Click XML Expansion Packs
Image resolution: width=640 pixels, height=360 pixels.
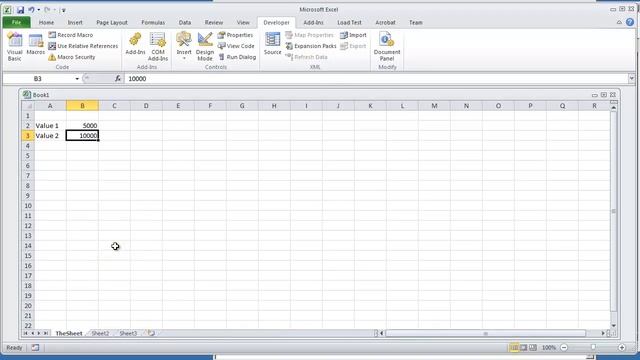click(x=311, y=46)
